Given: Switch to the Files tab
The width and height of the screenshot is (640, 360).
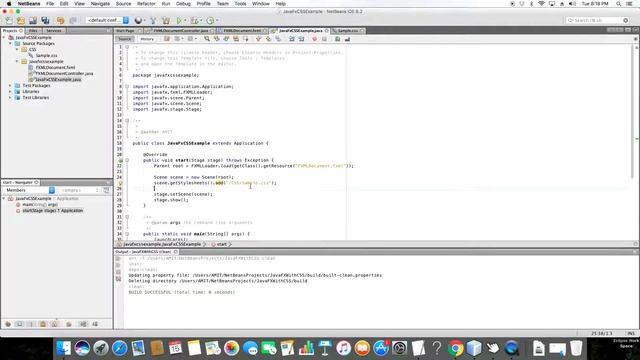Looking at the screenshot, I should click(33, 31).
